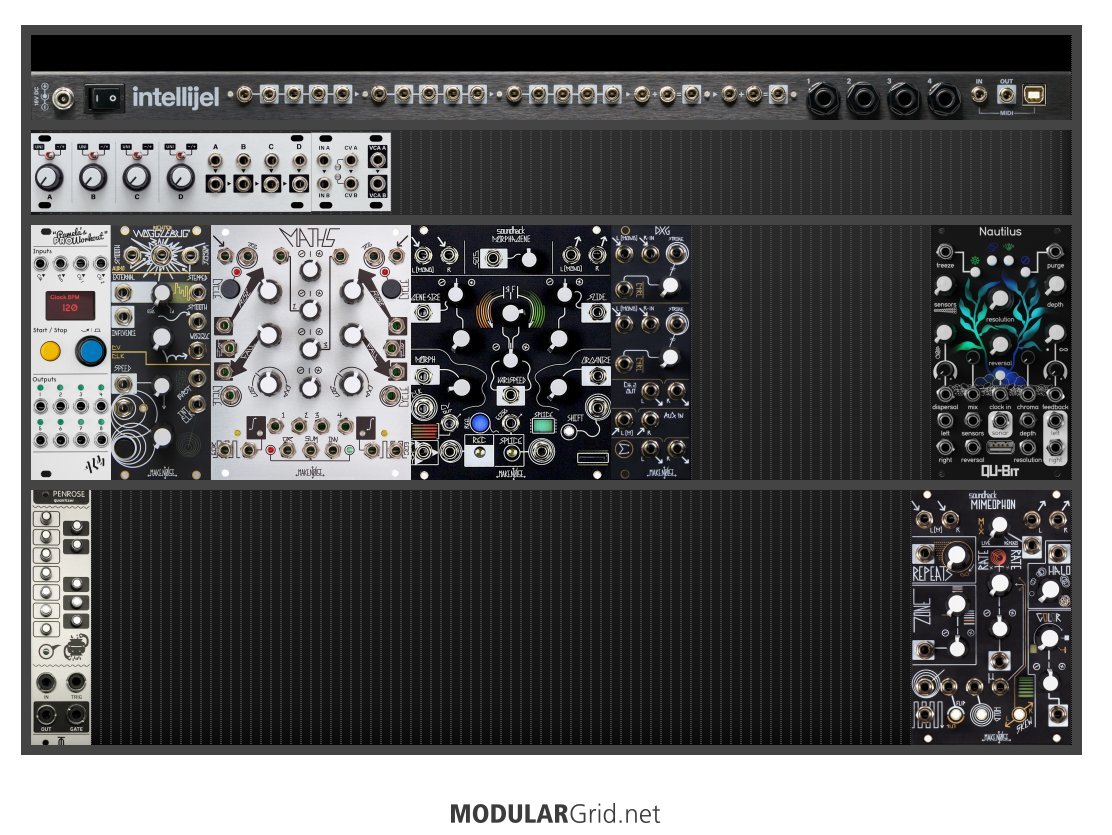1112x835 pixels.
Task: Click the lower SPLICE button on Morphagene
Action: pyautogui.click(x=510, y=453)
